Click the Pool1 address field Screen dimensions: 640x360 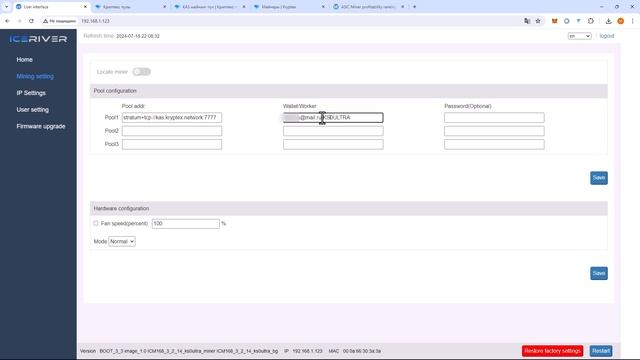point(172,118)
